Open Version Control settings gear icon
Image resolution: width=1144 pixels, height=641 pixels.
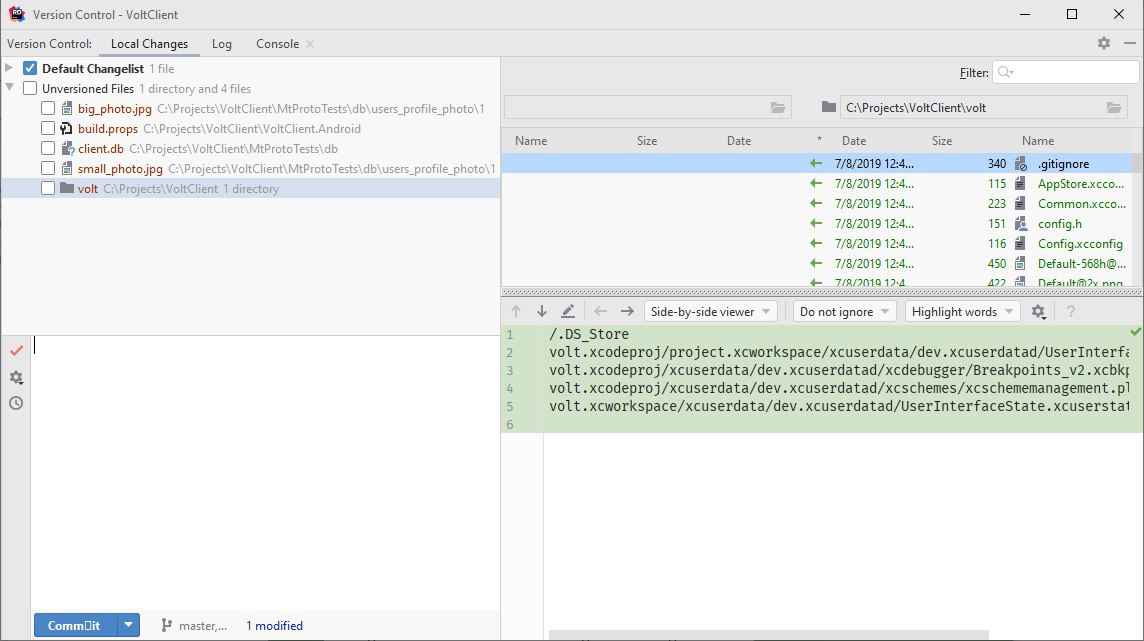(x=1103, y=43)
